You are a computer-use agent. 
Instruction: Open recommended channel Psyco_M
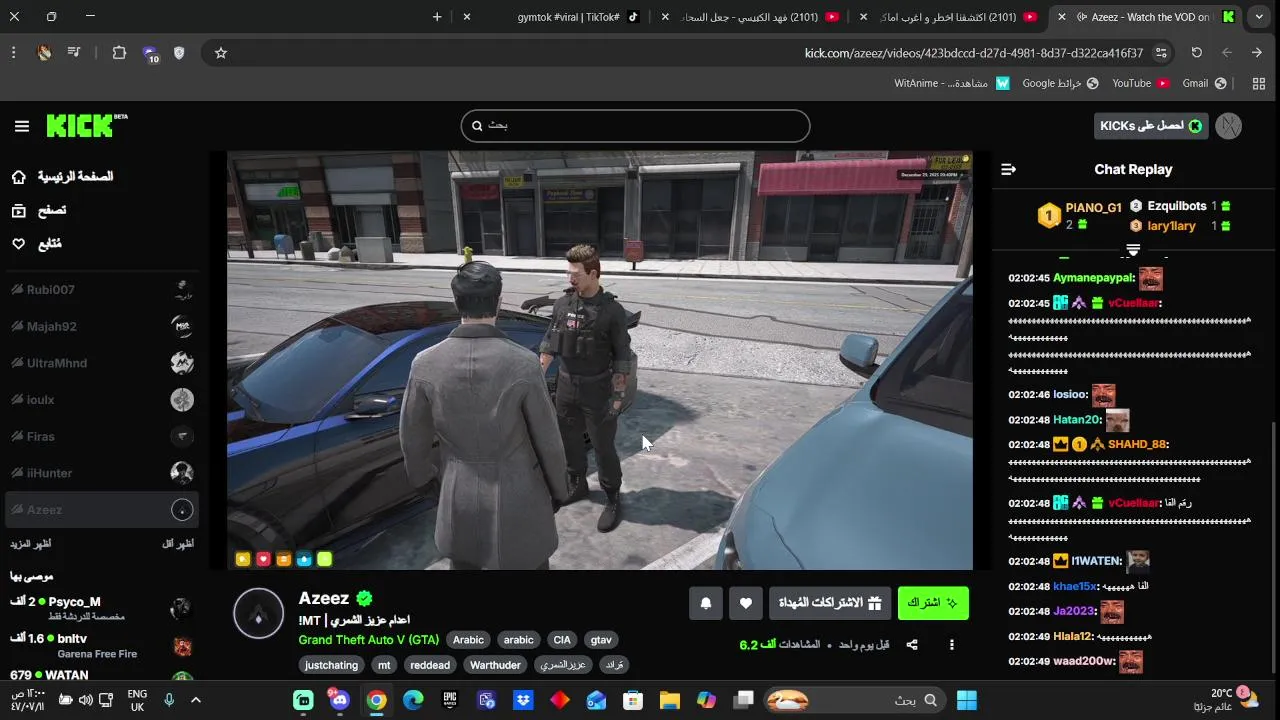click(x=102, y=607)
